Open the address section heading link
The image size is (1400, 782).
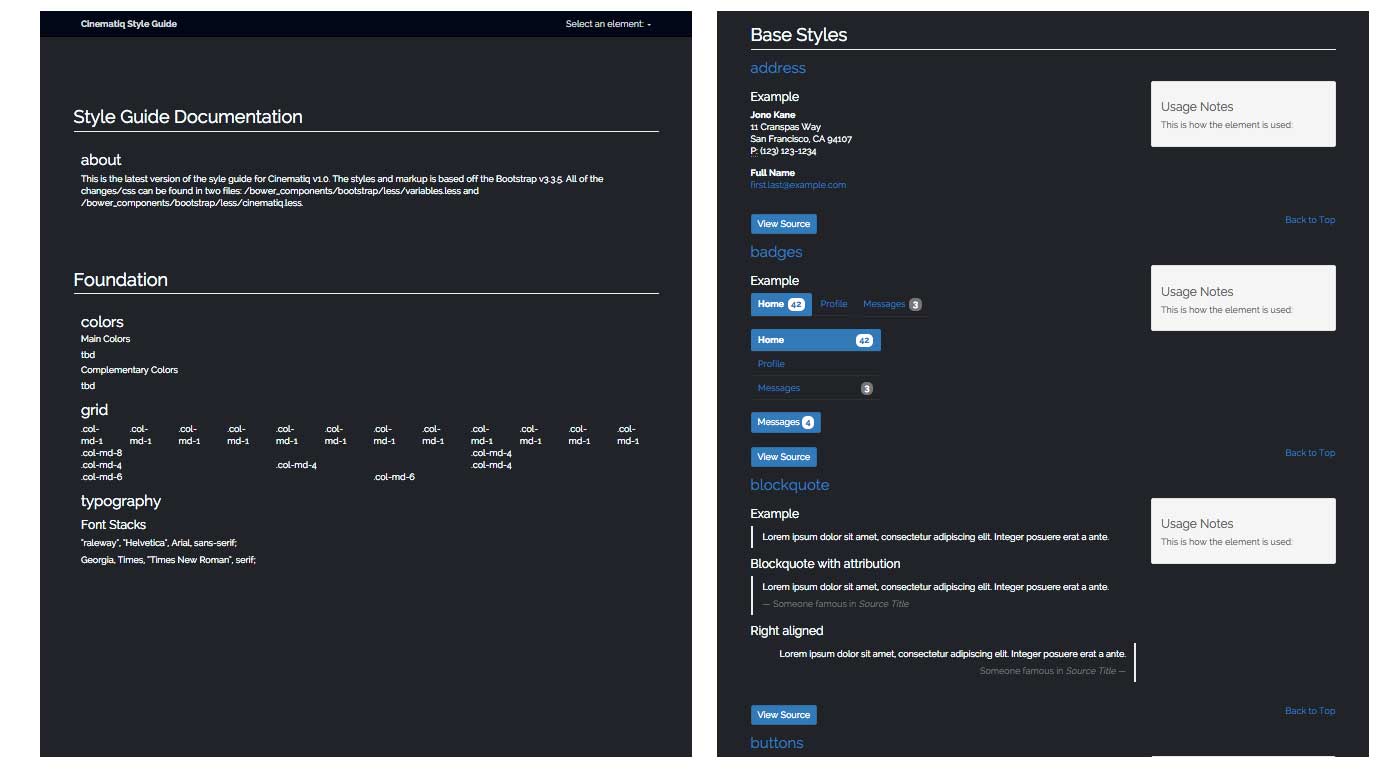coord(778,68)
